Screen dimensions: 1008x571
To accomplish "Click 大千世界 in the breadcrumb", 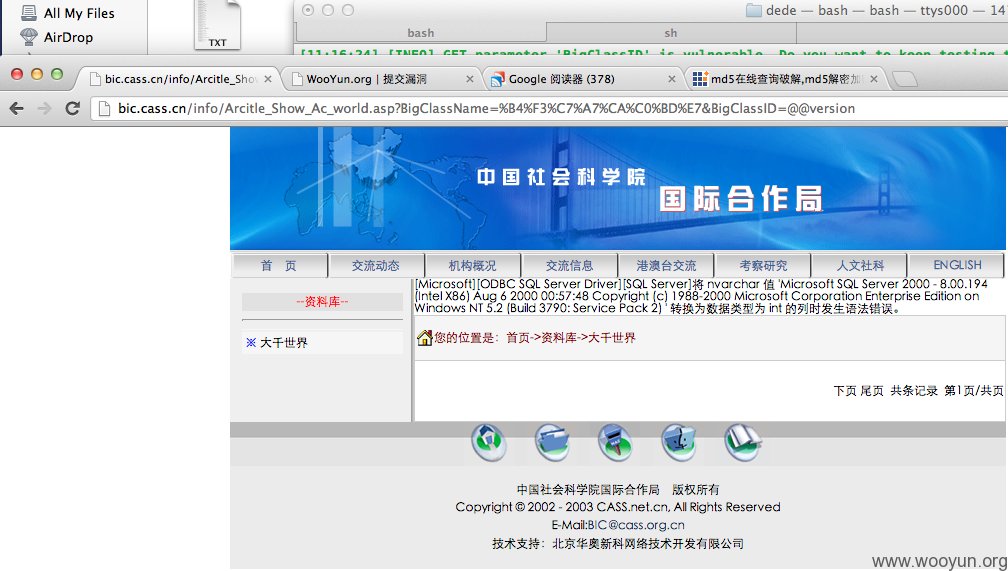I will tap(612, 338).
